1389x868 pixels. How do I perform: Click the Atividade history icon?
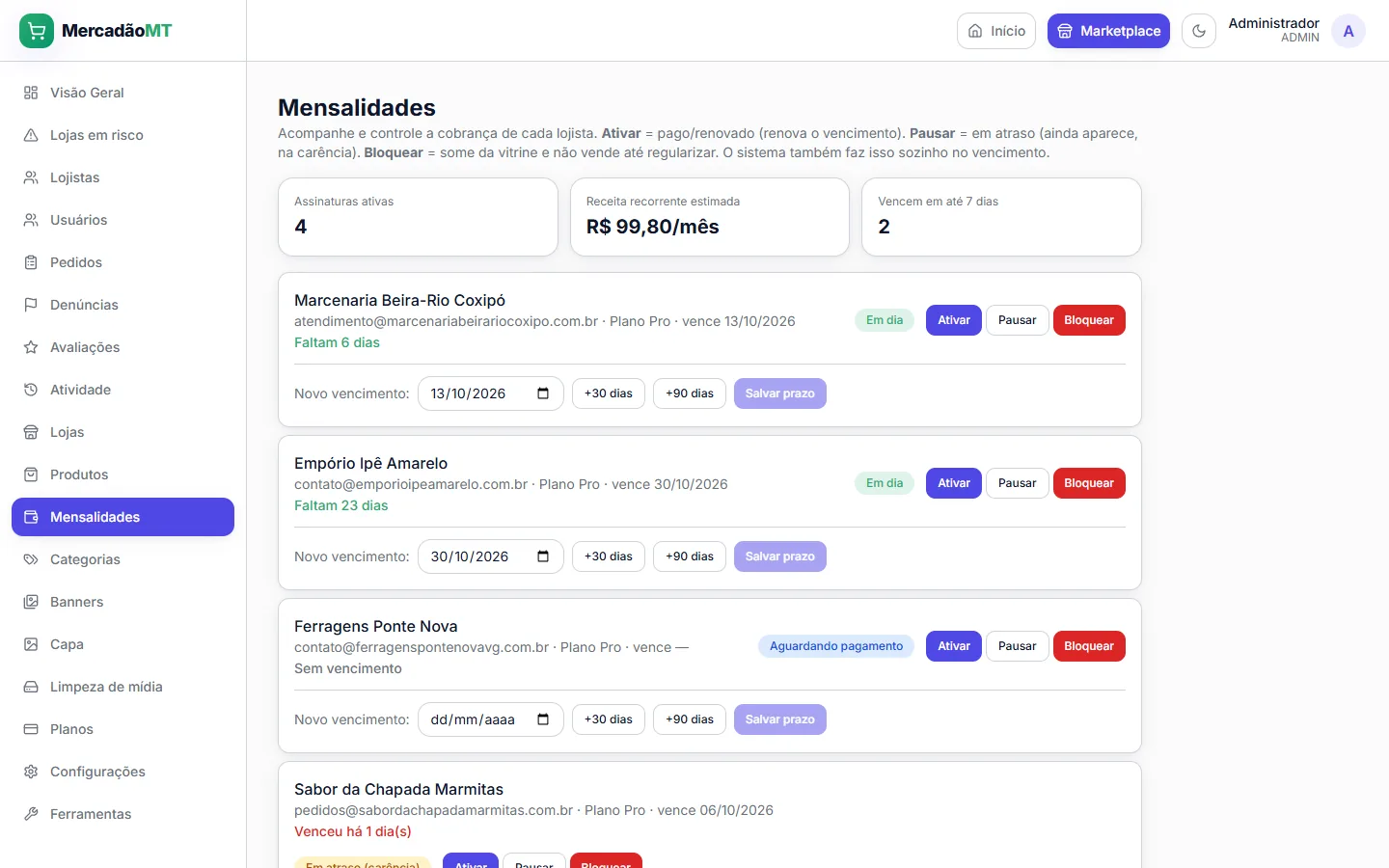(x=31, y=390)
